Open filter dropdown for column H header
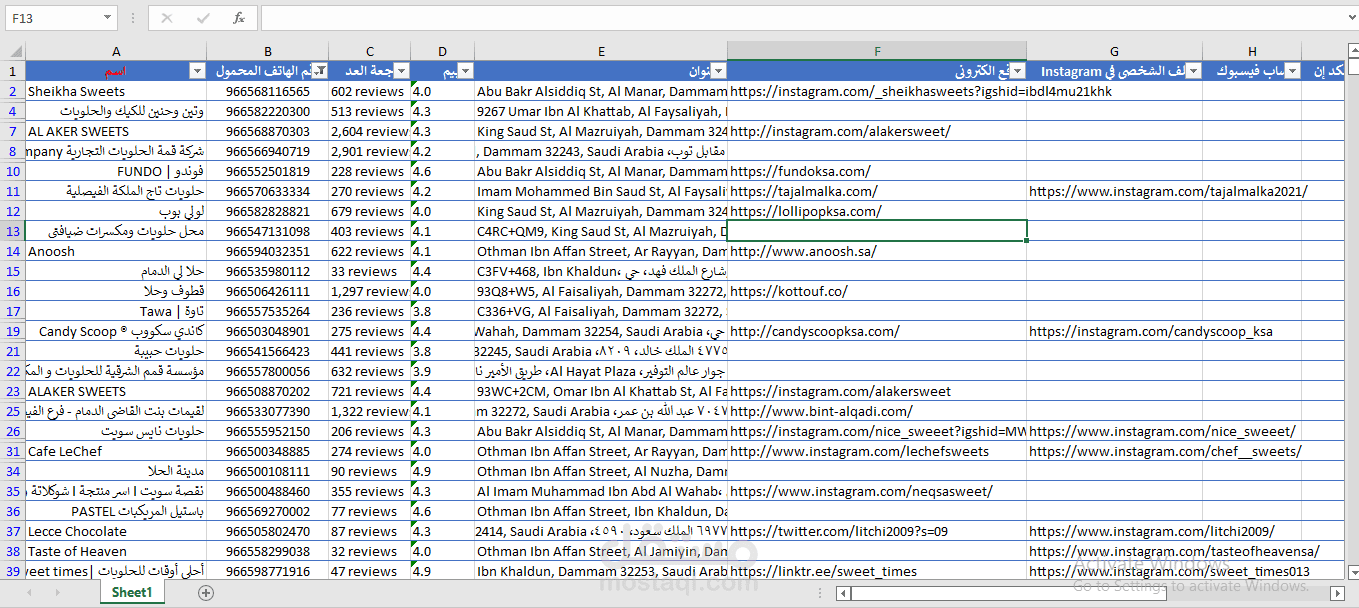Viewport: 1359px width, 608px height. [x=1292, y=71]
